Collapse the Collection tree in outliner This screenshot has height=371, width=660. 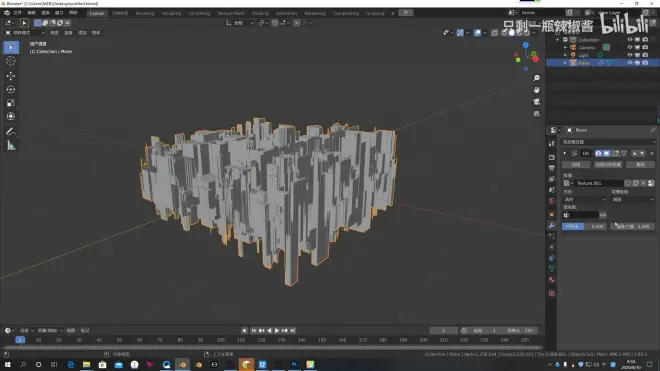(x=558, y=40)
